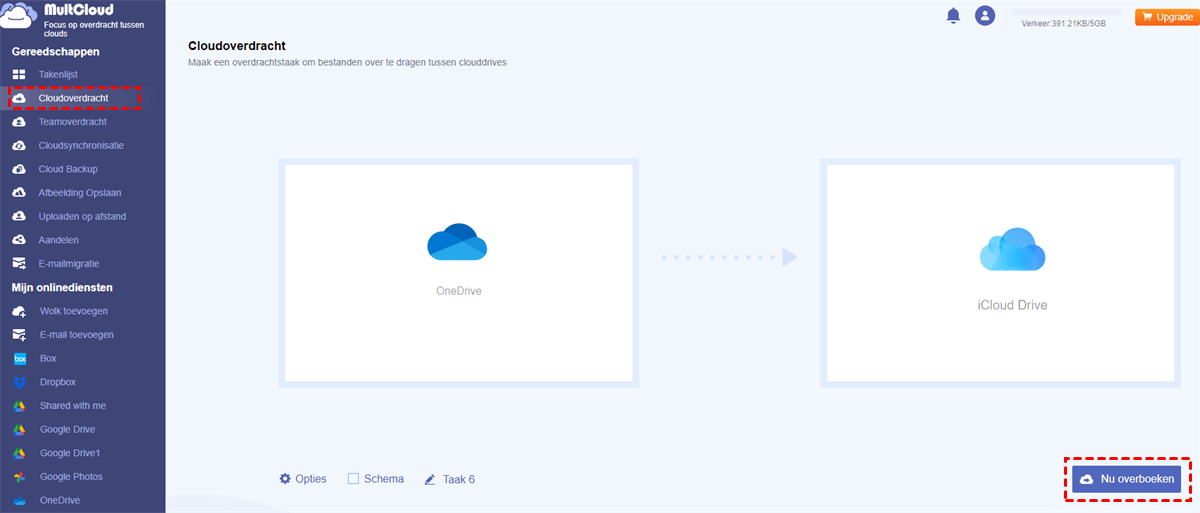Go to Cloudsynchronisatie
1200x513 pixels.
[82, 145]
